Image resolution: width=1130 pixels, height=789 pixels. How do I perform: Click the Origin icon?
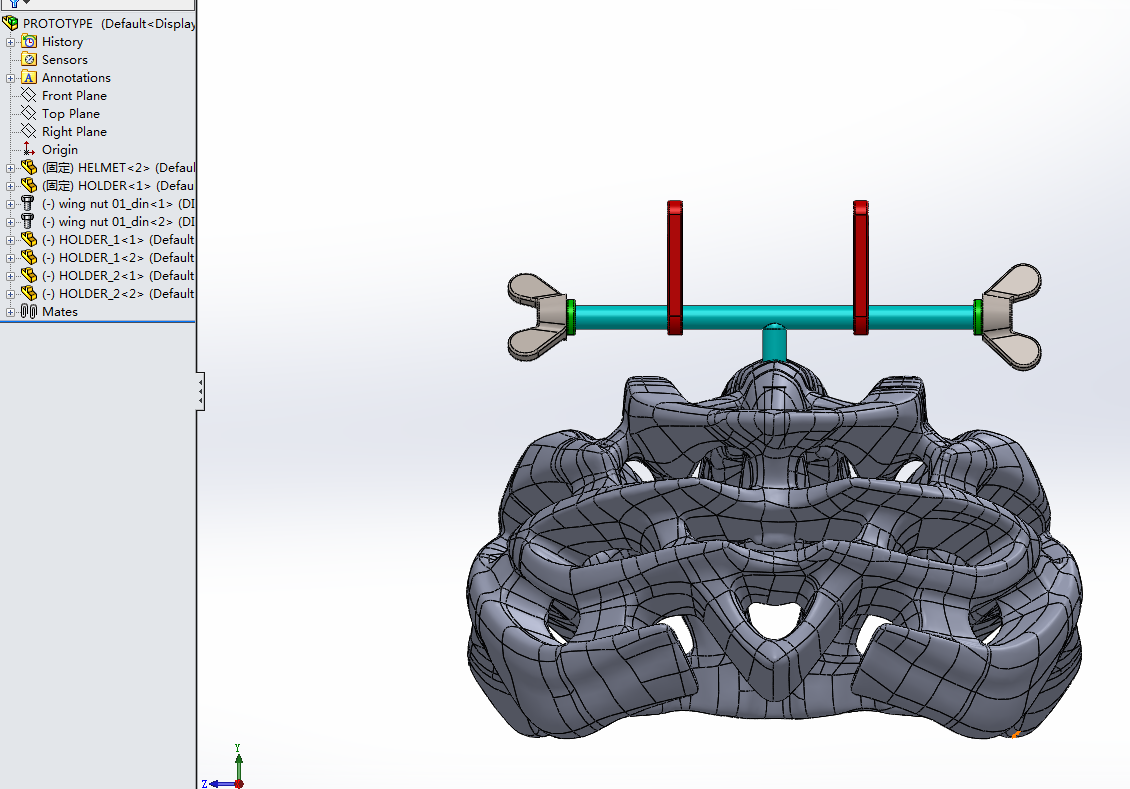[29, 149]
